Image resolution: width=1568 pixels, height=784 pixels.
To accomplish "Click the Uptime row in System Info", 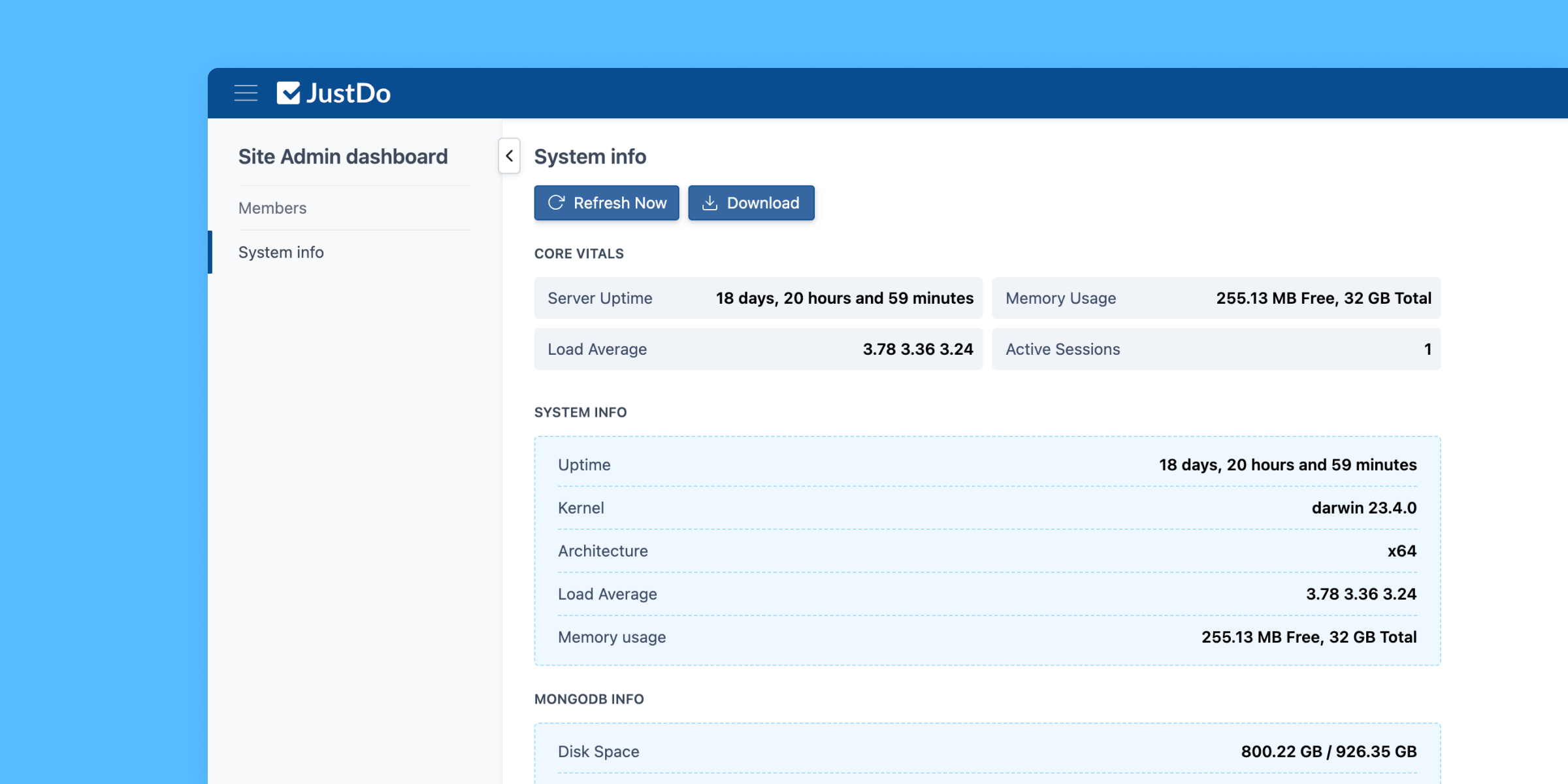I will click(987, 465).
